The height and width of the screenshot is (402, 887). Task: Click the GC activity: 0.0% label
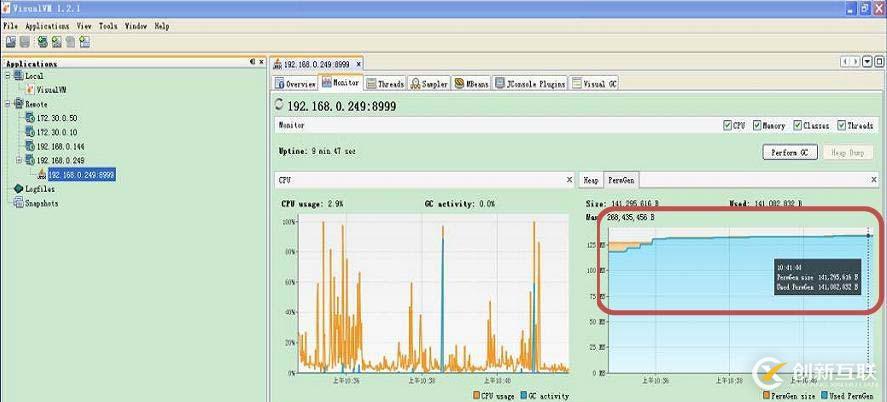click(459, 204)
